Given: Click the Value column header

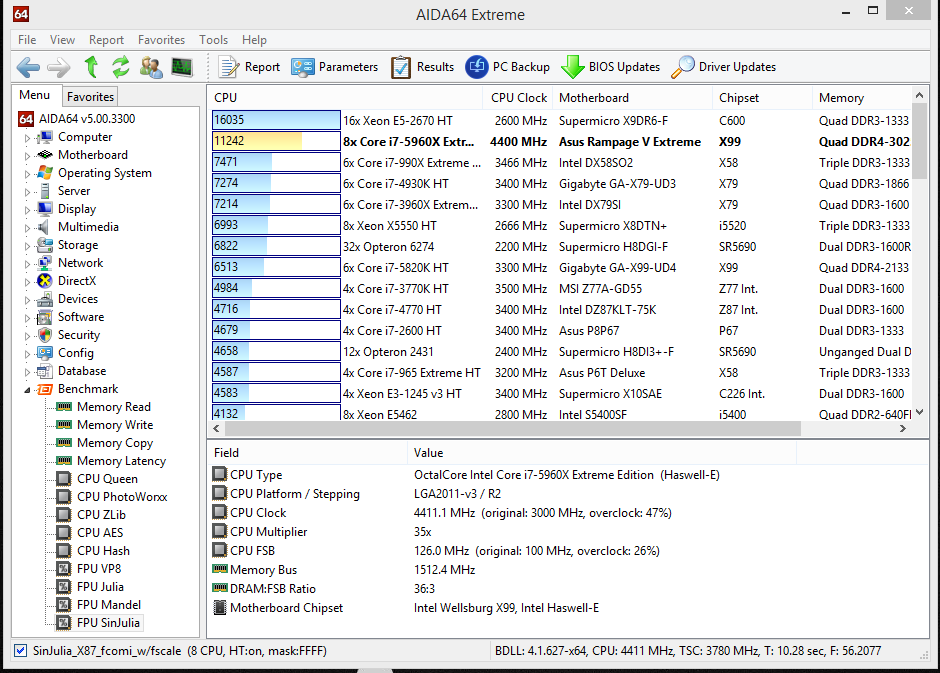Looking at the screenshot, I should click(x=602, y=452).
